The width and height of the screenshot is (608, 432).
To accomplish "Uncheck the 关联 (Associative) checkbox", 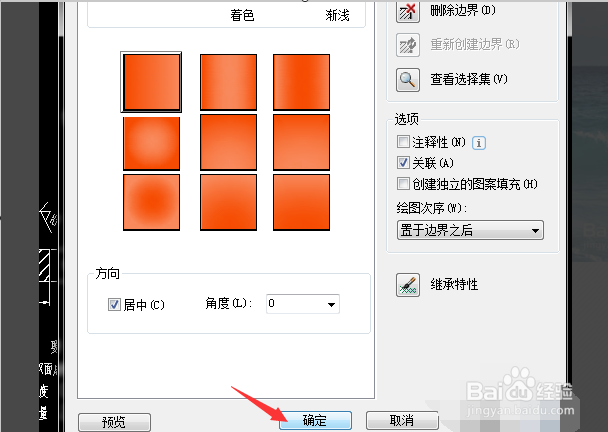I will pyautogui.click(x=403, y=162).
